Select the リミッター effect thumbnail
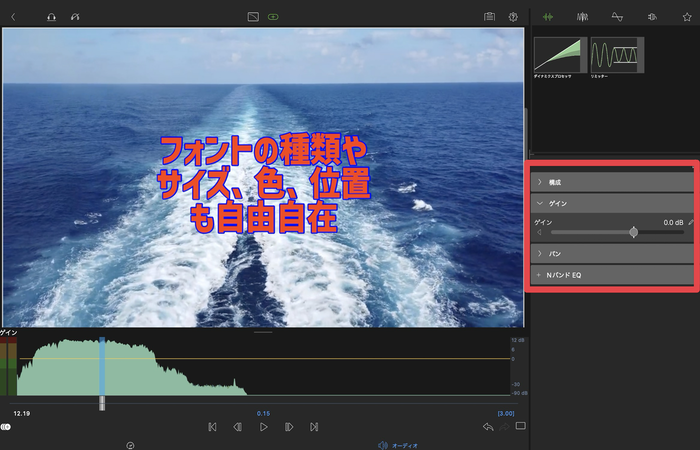This screenshot has width=700, height=450. click(x=616, y=55)
